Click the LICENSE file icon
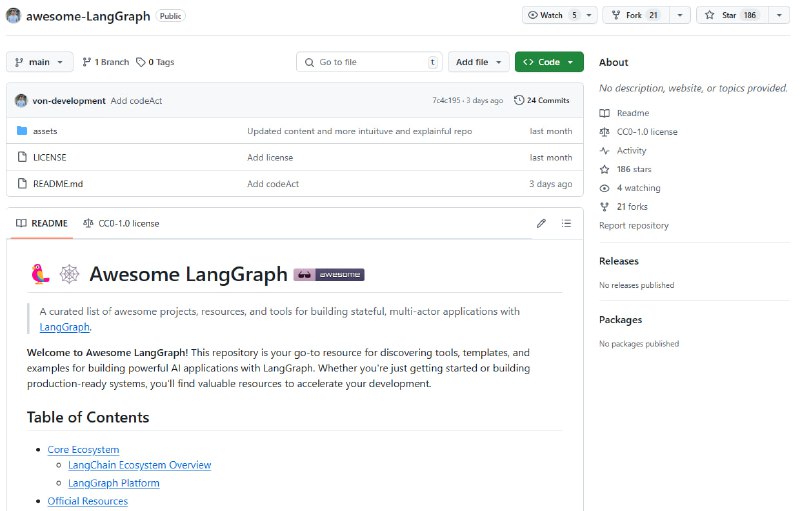Viewport: 800px width, 511px height. point(22,157)
